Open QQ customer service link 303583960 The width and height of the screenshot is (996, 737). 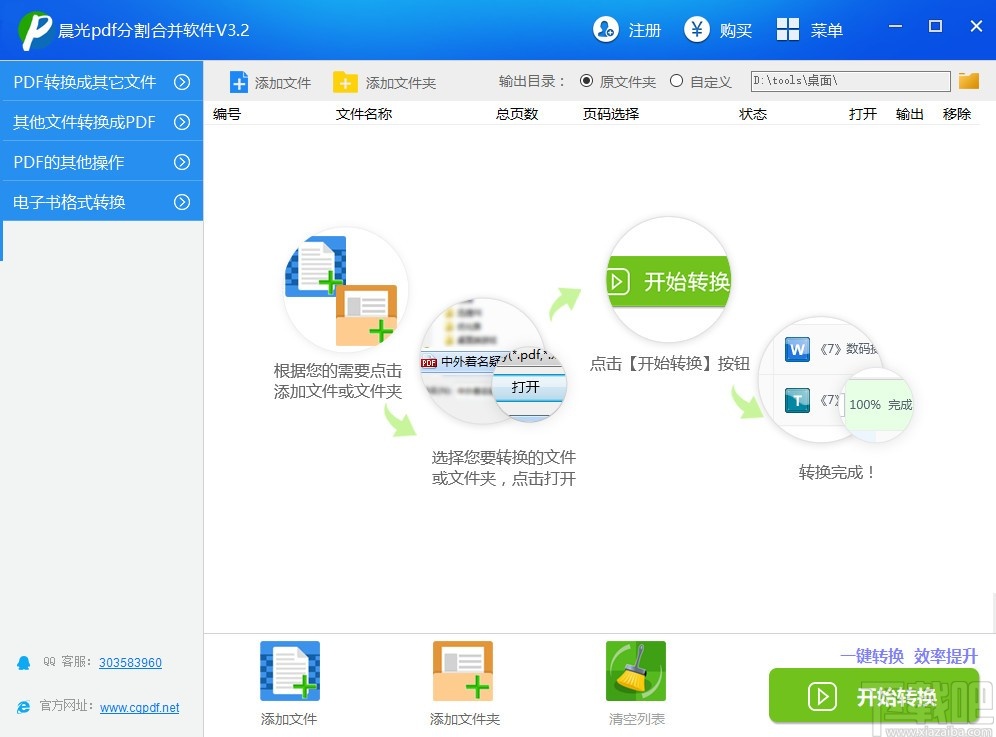130,662
